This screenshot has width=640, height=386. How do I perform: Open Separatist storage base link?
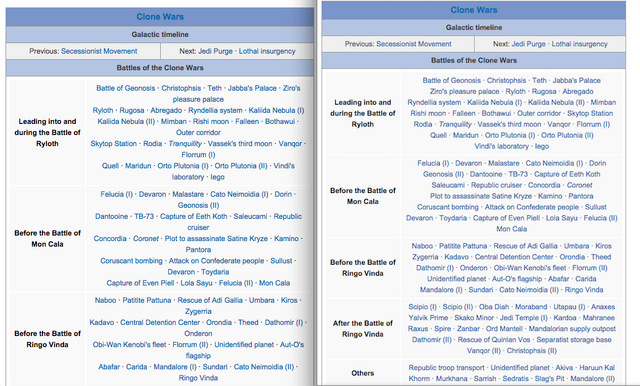[x=574, y=340]
